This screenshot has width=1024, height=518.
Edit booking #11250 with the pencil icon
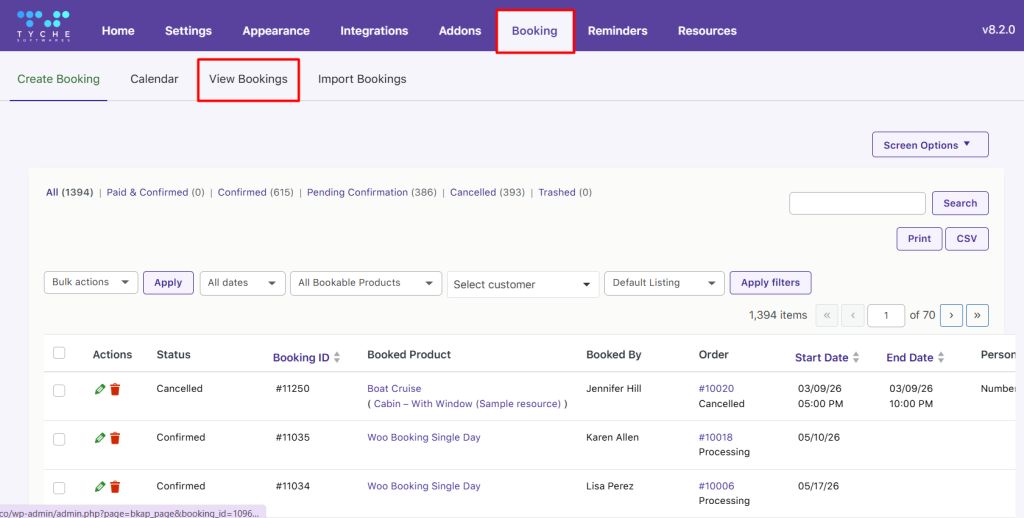tap(100, 389)
